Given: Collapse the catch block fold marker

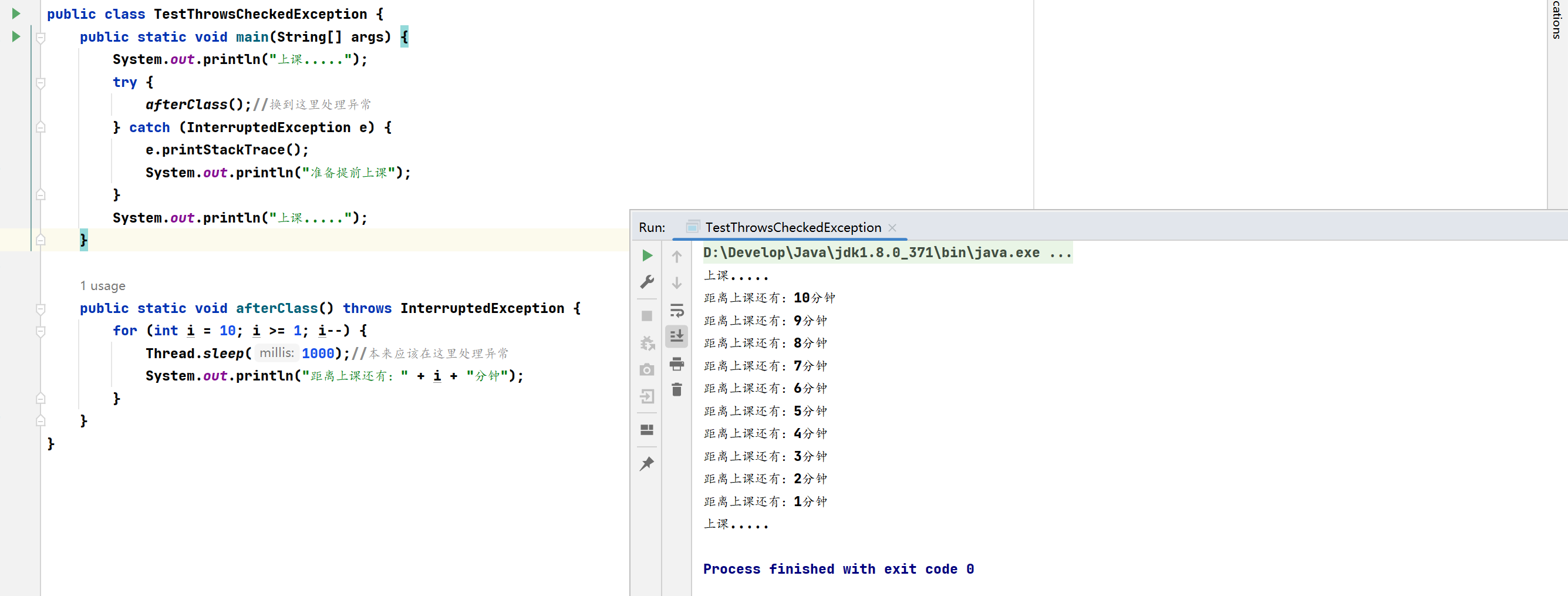Looking at the screenshot, I should point(41,127).
